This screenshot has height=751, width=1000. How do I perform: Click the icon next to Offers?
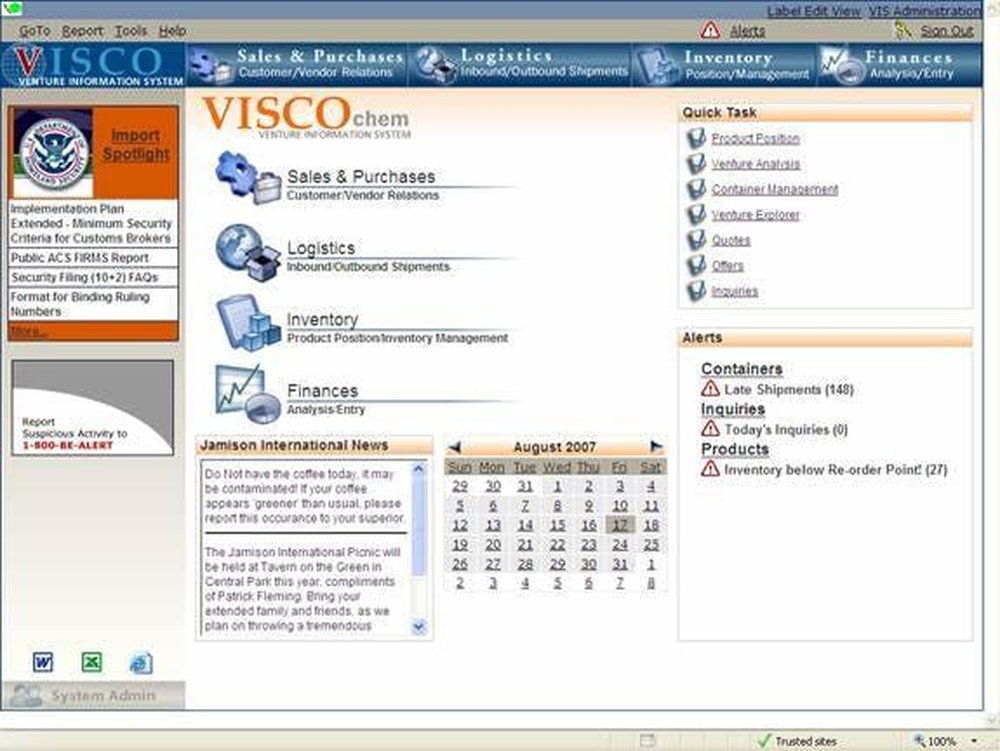tap(696, 266)
